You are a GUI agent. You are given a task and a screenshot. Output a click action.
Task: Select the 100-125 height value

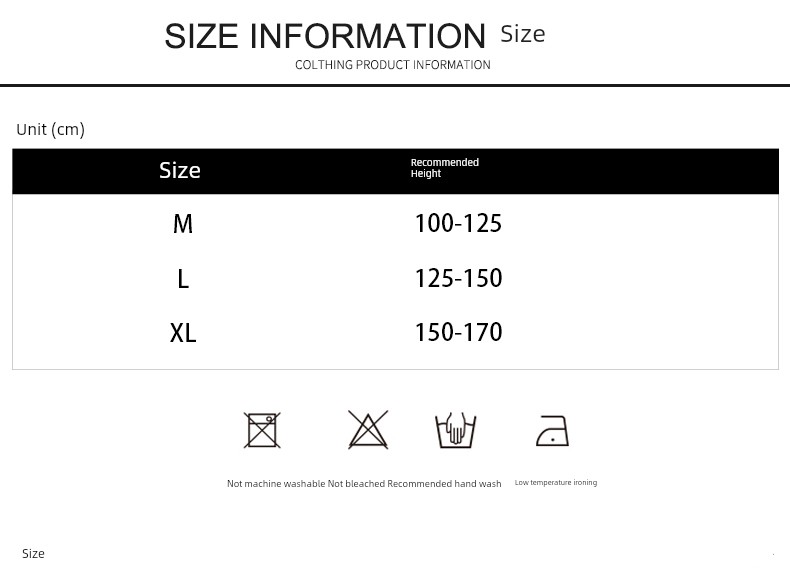pyautogui.click(x=458, y=223)
